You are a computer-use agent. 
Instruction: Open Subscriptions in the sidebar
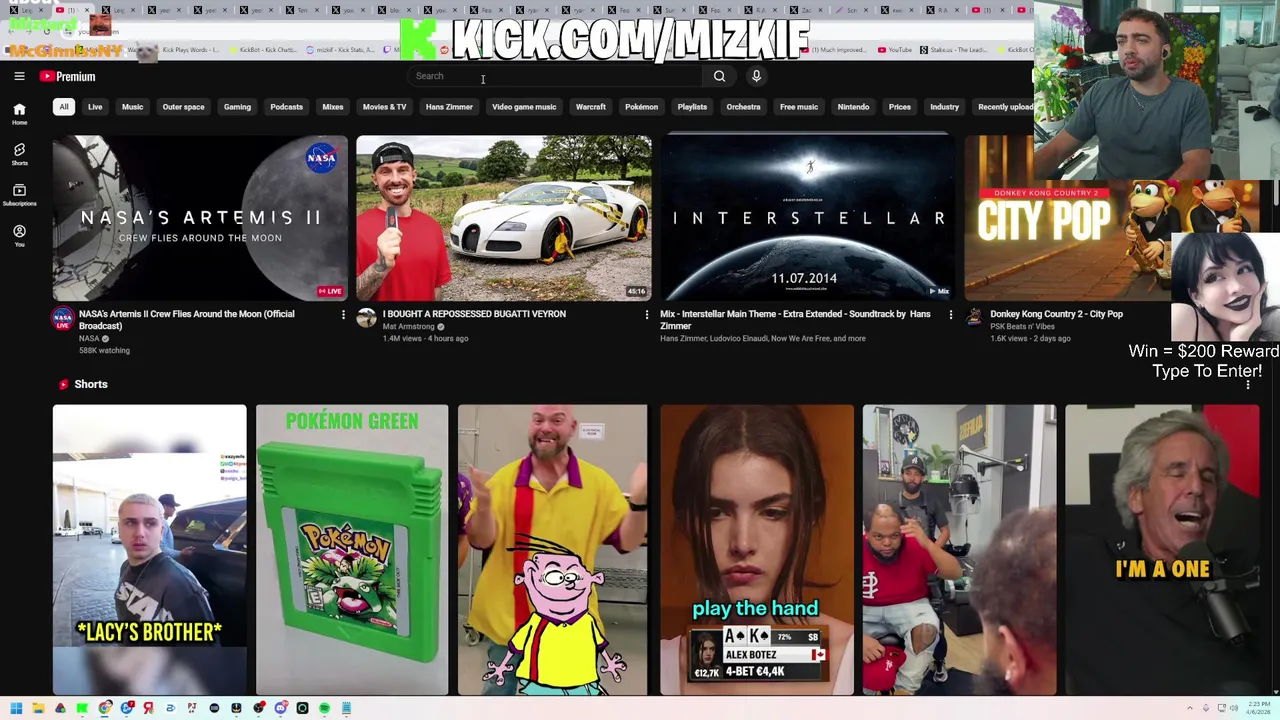[19, 194]
